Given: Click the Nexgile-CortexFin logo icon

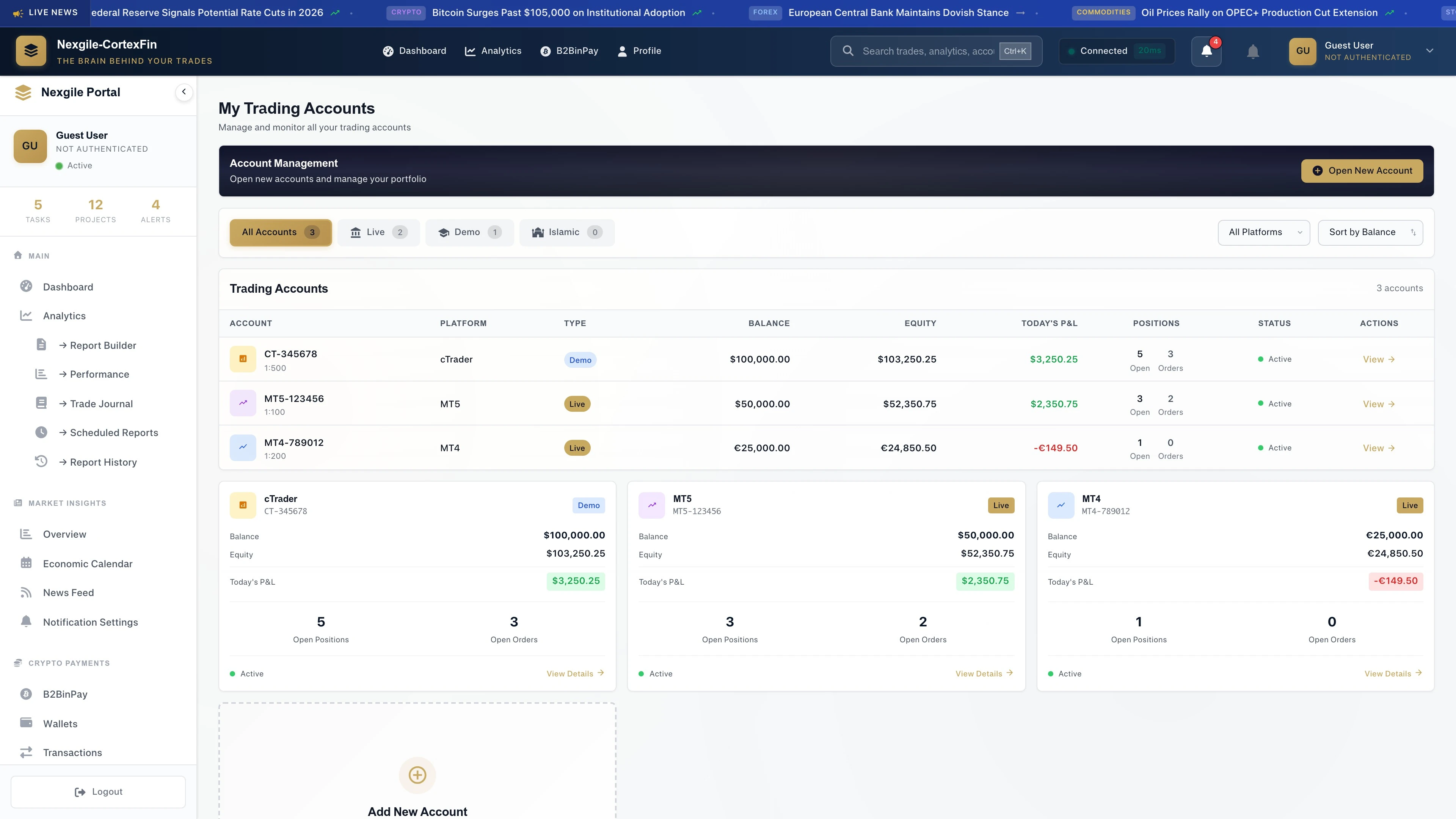Looking at the screenshot, I should tap(31, 50).
